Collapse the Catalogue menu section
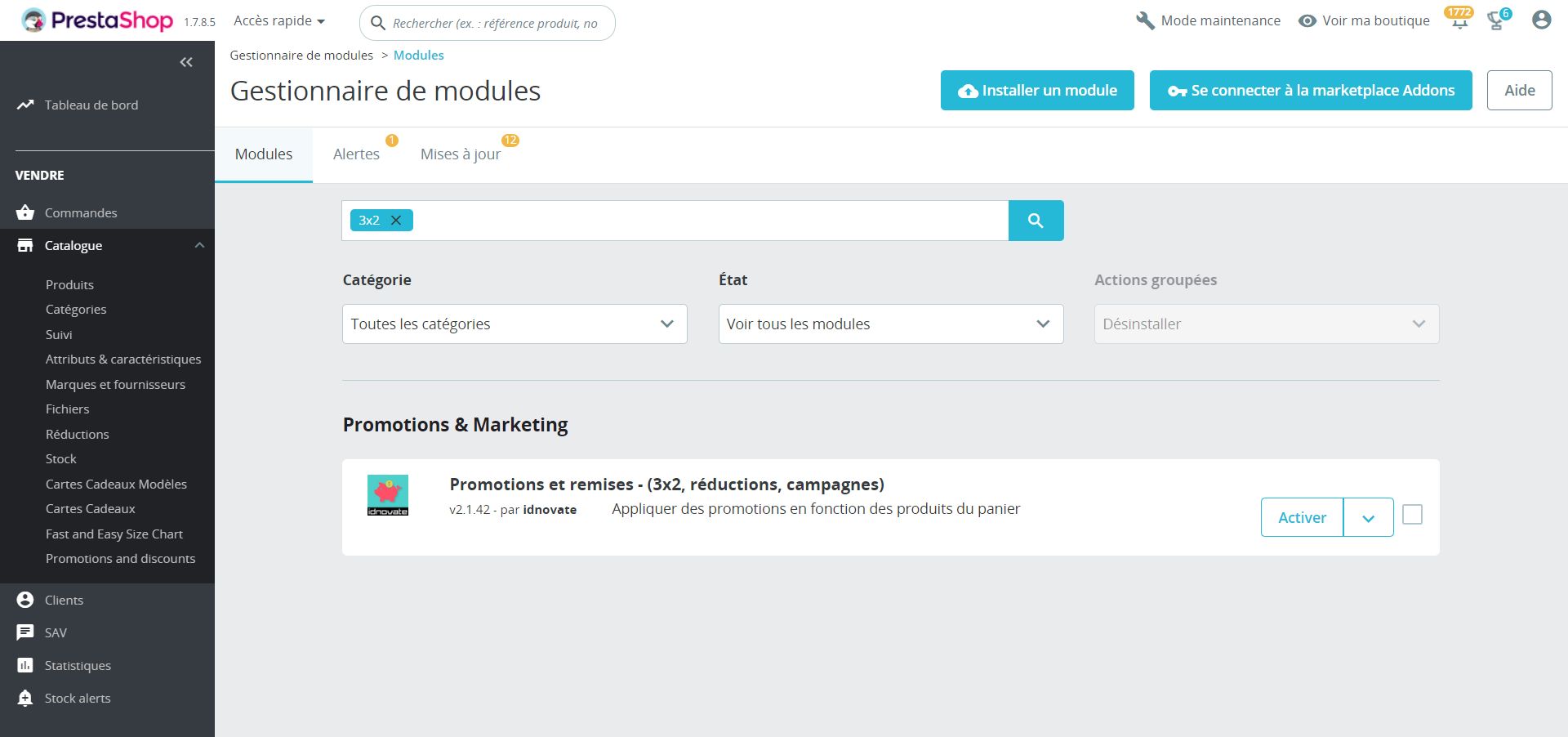Screen dimensions: 1568x737 (x=199, y=245)
